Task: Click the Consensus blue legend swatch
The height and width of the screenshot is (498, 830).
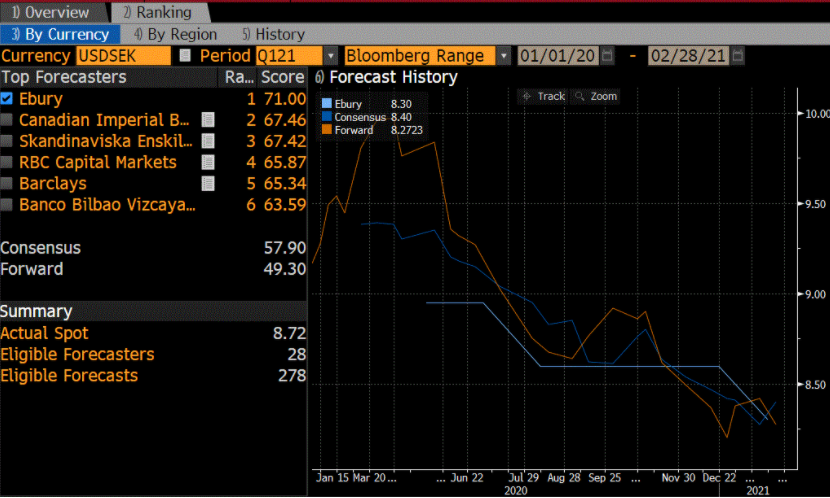Action: 327,116
